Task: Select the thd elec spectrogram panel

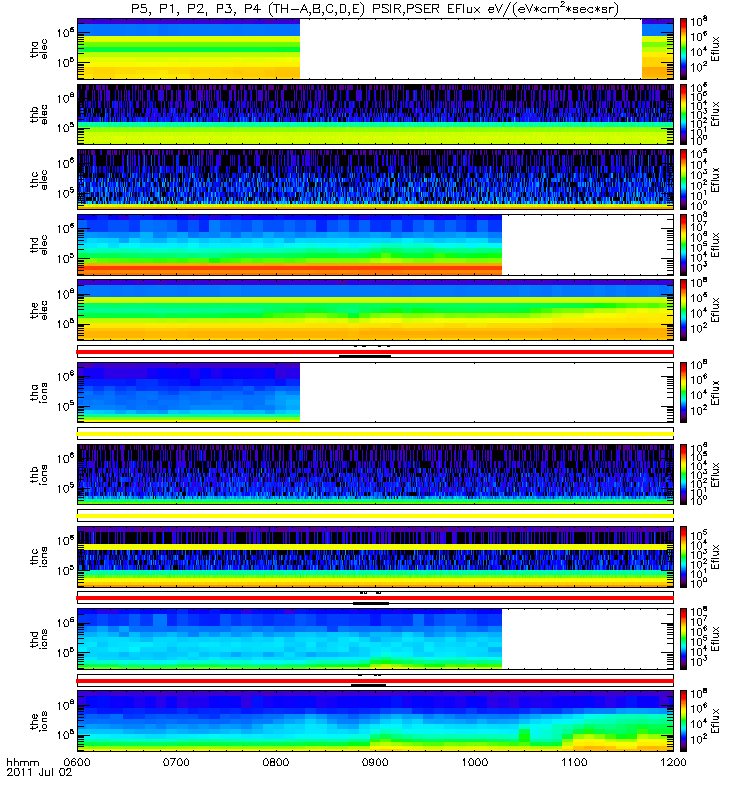Action: pos(375,245)
